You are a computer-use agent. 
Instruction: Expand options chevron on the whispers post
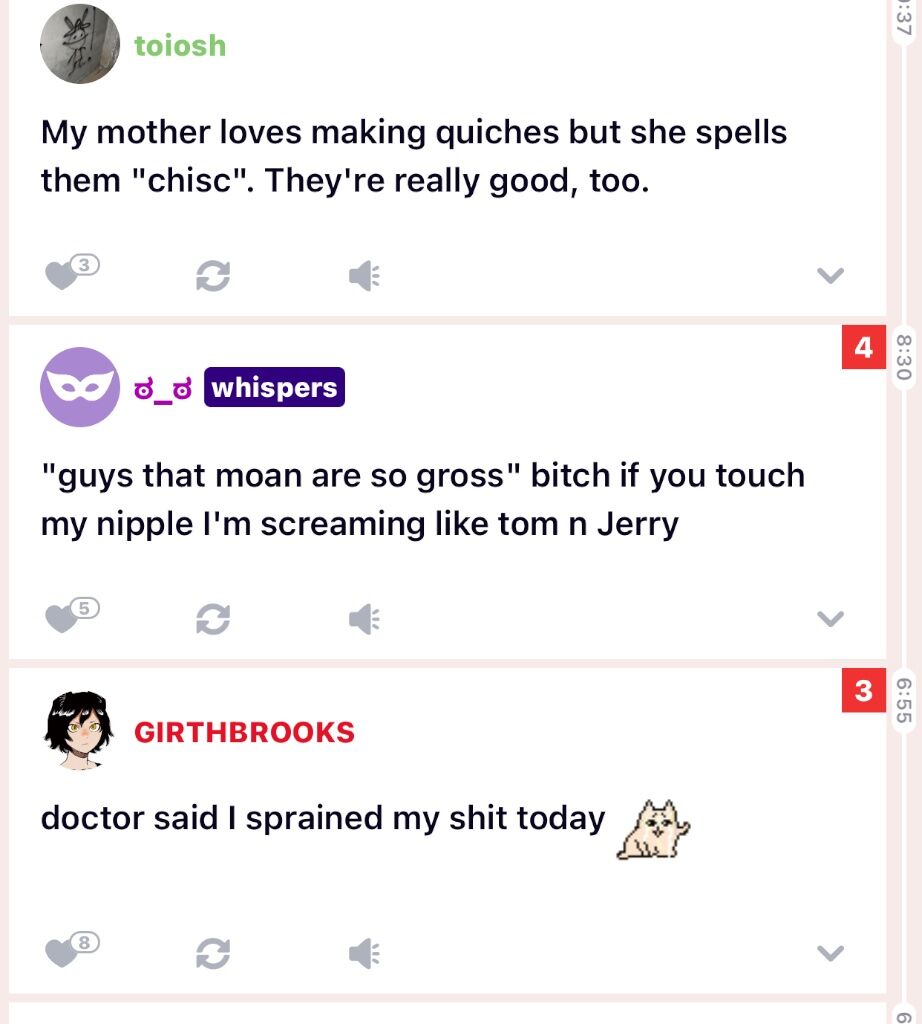click(x=830, y=618)
